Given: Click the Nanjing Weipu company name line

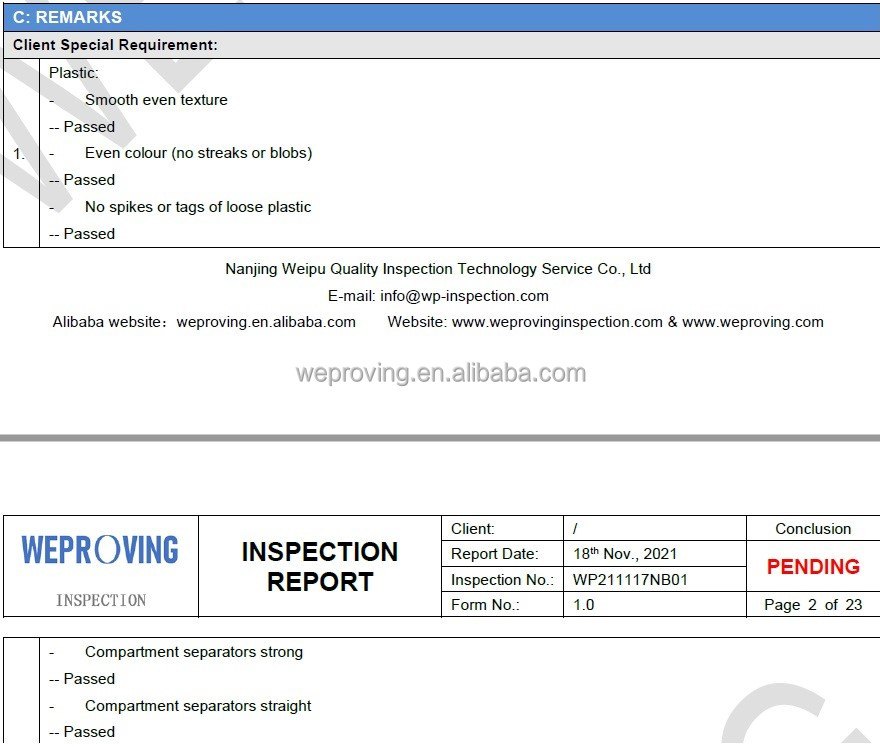Looking at the screenshot, I should 438,269.
